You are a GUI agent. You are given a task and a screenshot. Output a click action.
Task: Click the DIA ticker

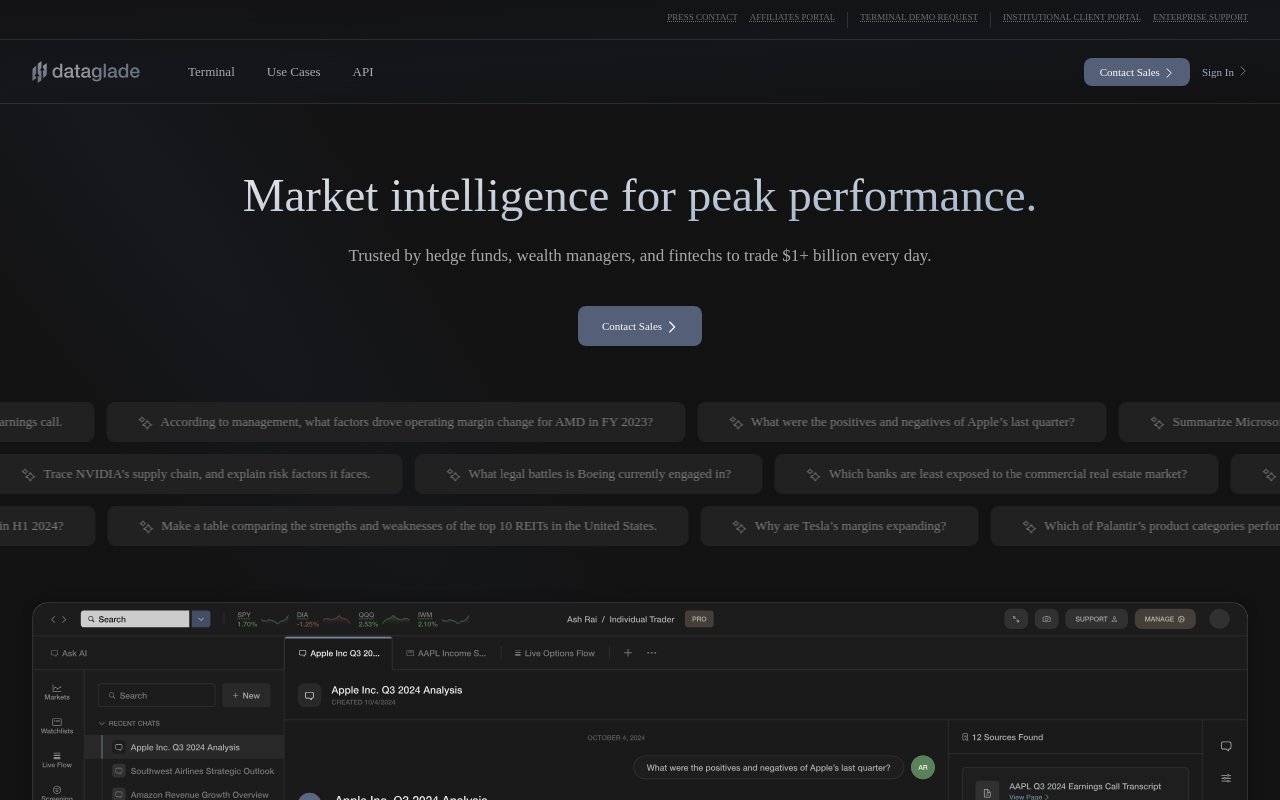(x=323, y=619)
